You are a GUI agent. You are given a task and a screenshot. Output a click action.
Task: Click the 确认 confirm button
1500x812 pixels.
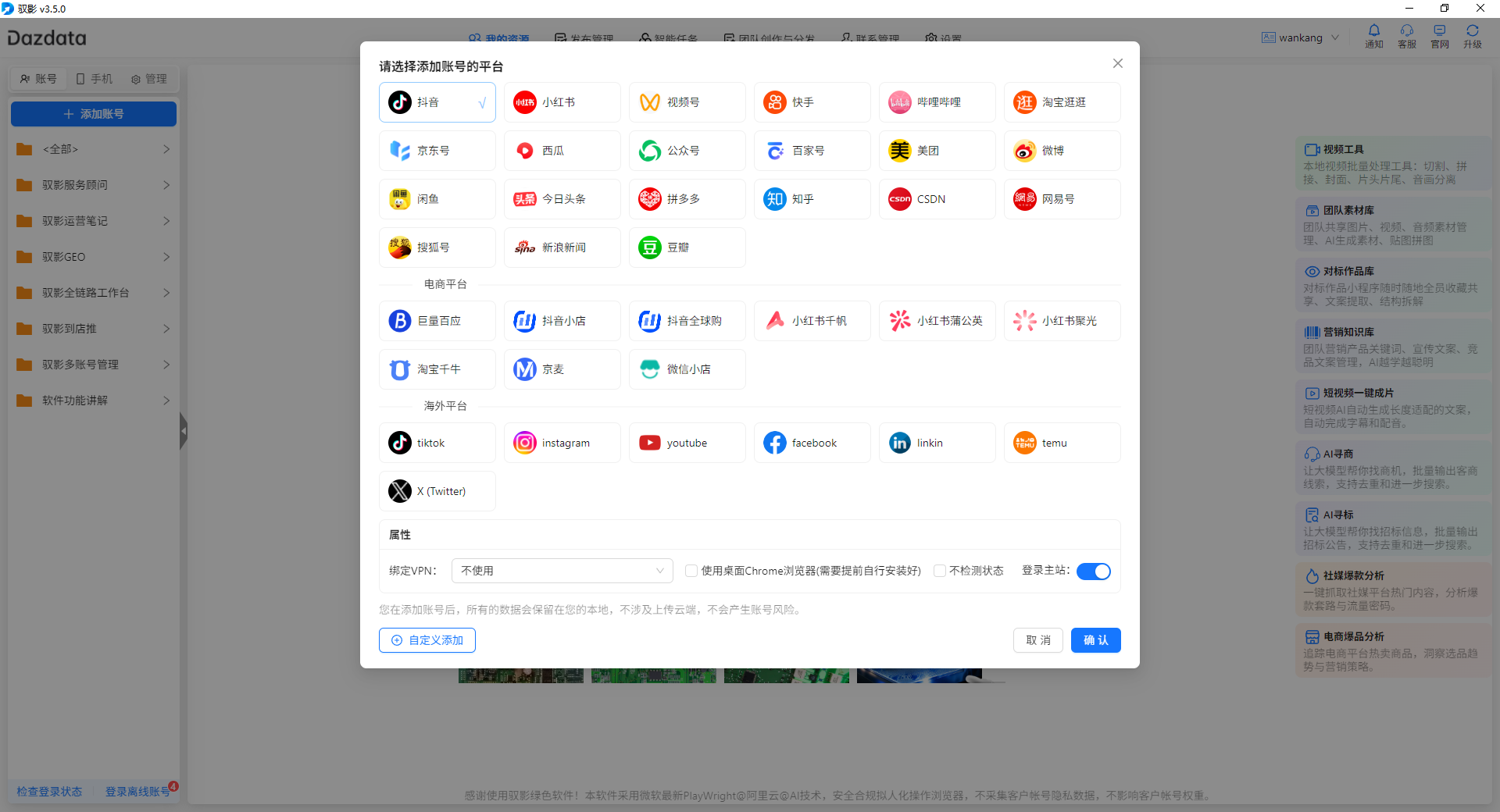1096,640
